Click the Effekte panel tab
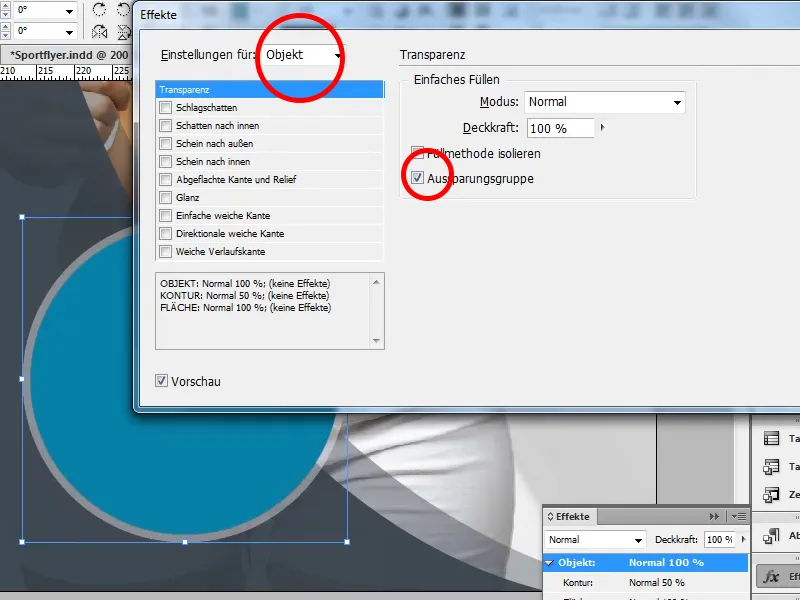This screenshot has height=600, width=800. point(568,517)
